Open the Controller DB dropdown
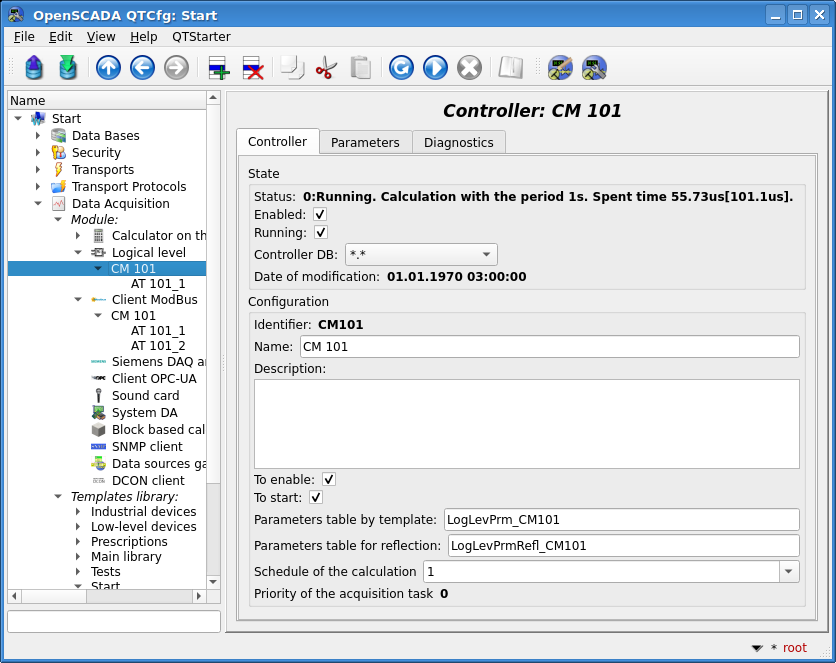This screenshot has height=663, width=836. pos(421,254)
